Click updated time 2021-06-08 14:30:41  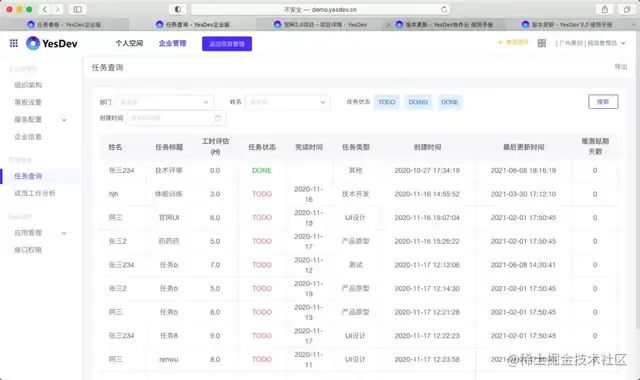523,265
